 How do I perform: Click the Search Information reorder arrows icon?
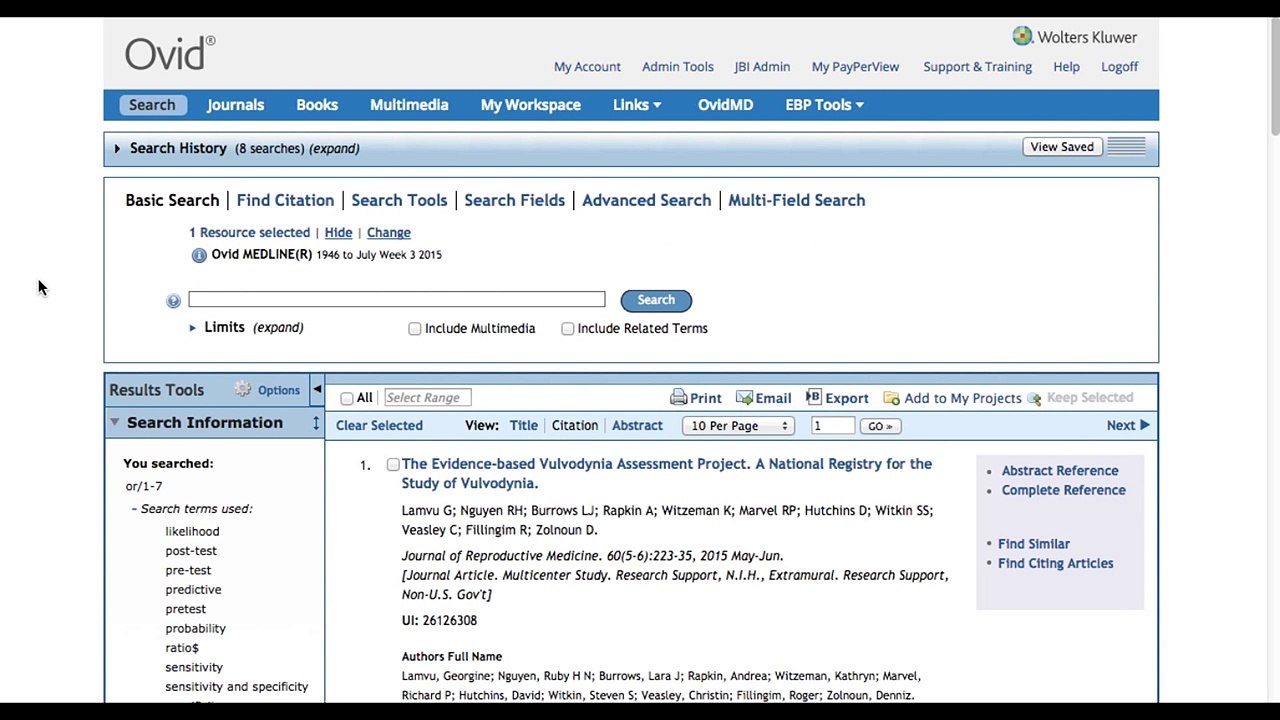pyautogui.click(x=316, y=423)
